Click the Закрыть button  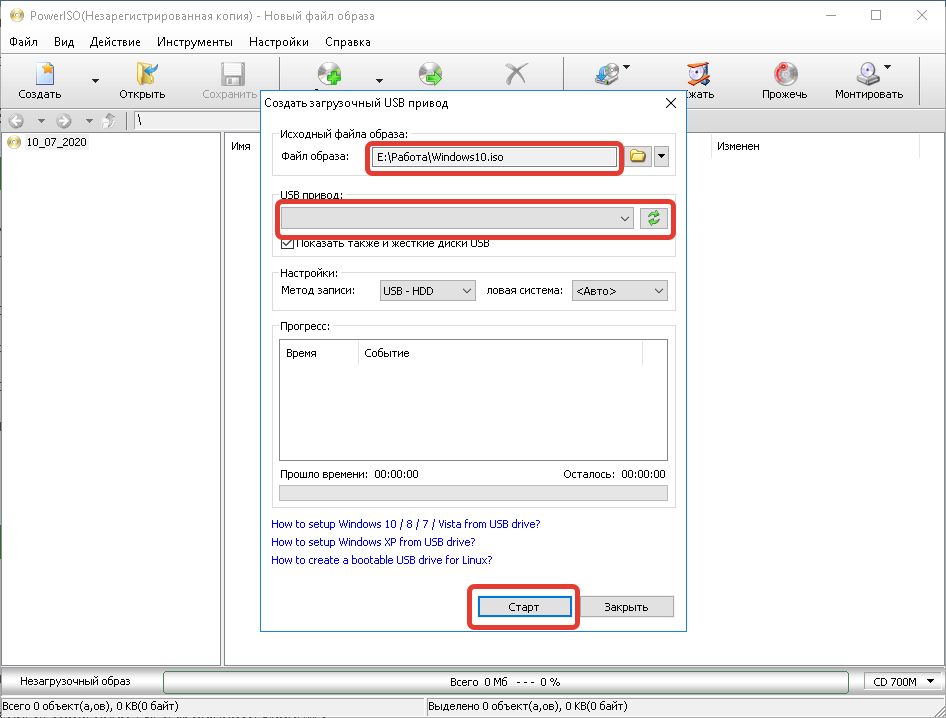pyautogui.click(x=626, y=607)
